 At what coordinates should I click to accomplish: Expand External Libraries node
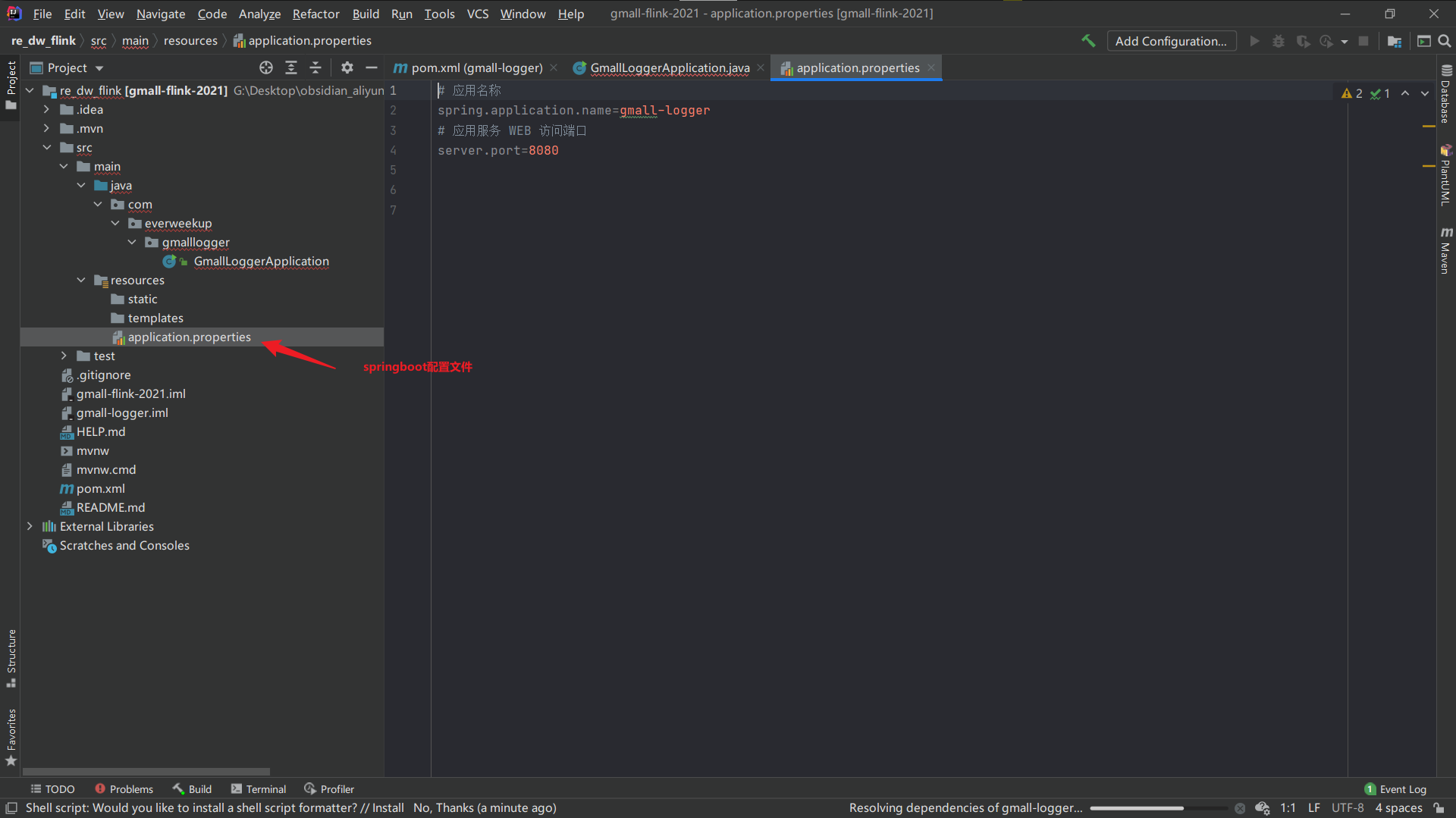tap(30, 526)
